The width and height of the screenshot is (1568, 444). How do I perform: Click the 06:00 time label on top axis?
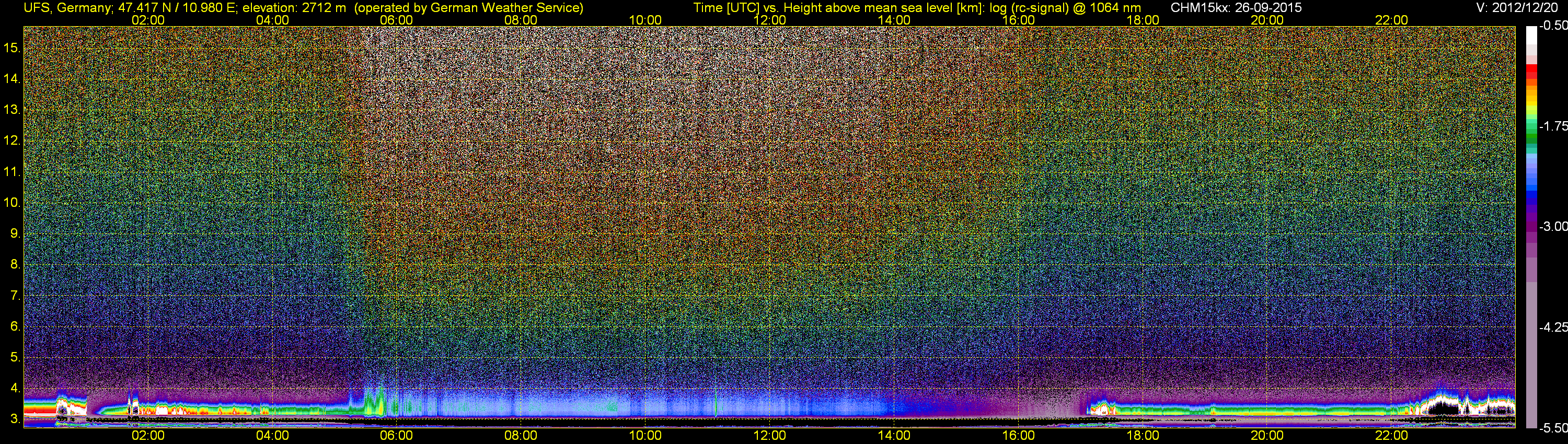pyautogui.click(x=396, y=20)
